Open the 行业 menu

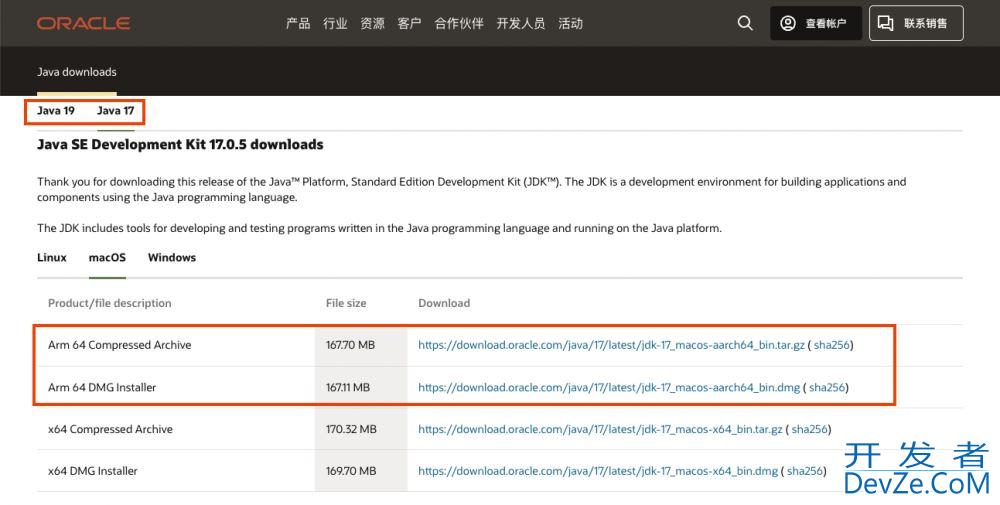click(x=335, y=24)
